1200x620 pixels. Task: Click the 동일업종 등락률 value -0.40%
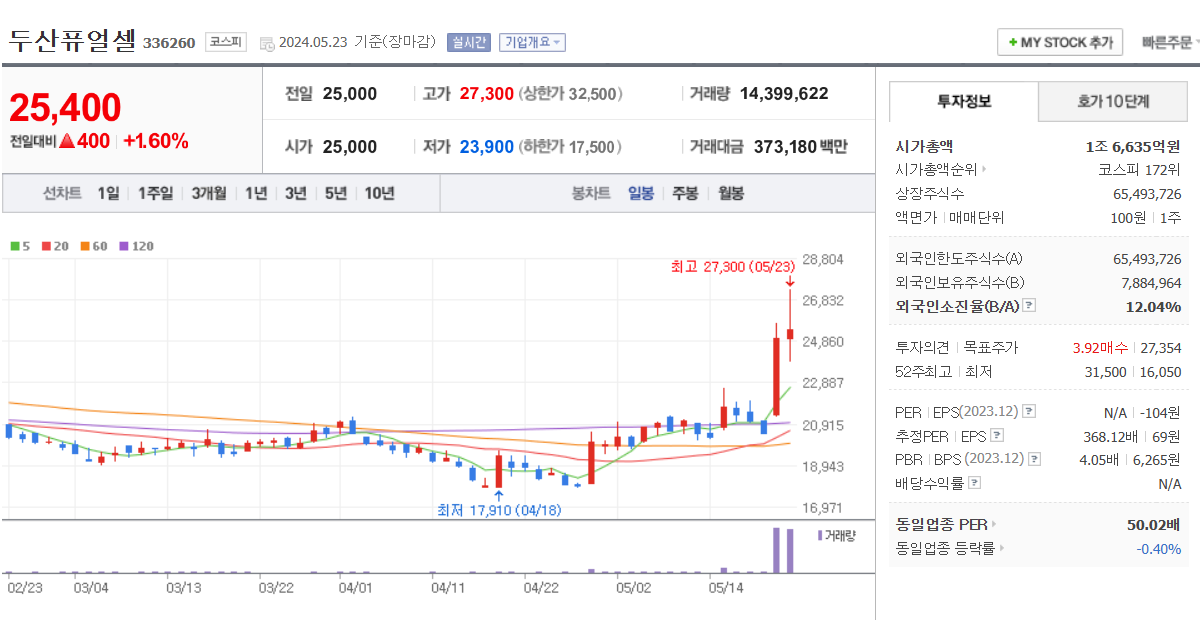tap(1158, 548)
